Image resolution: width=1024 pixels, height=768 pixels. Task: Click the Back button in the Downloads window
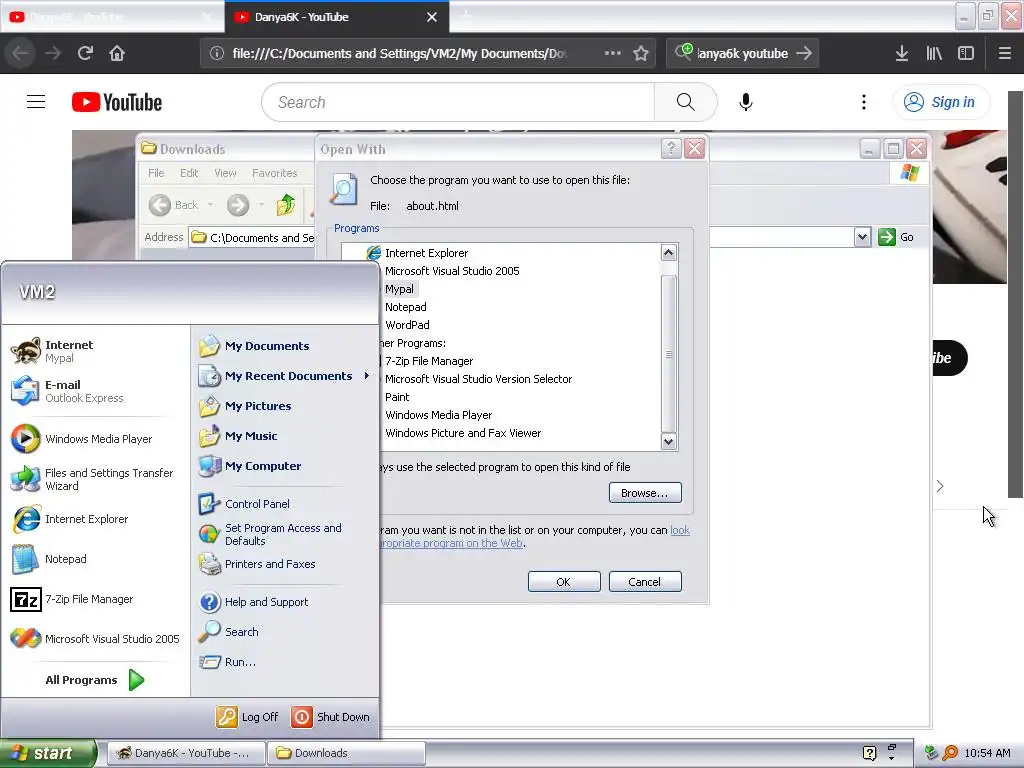[174, 205]
